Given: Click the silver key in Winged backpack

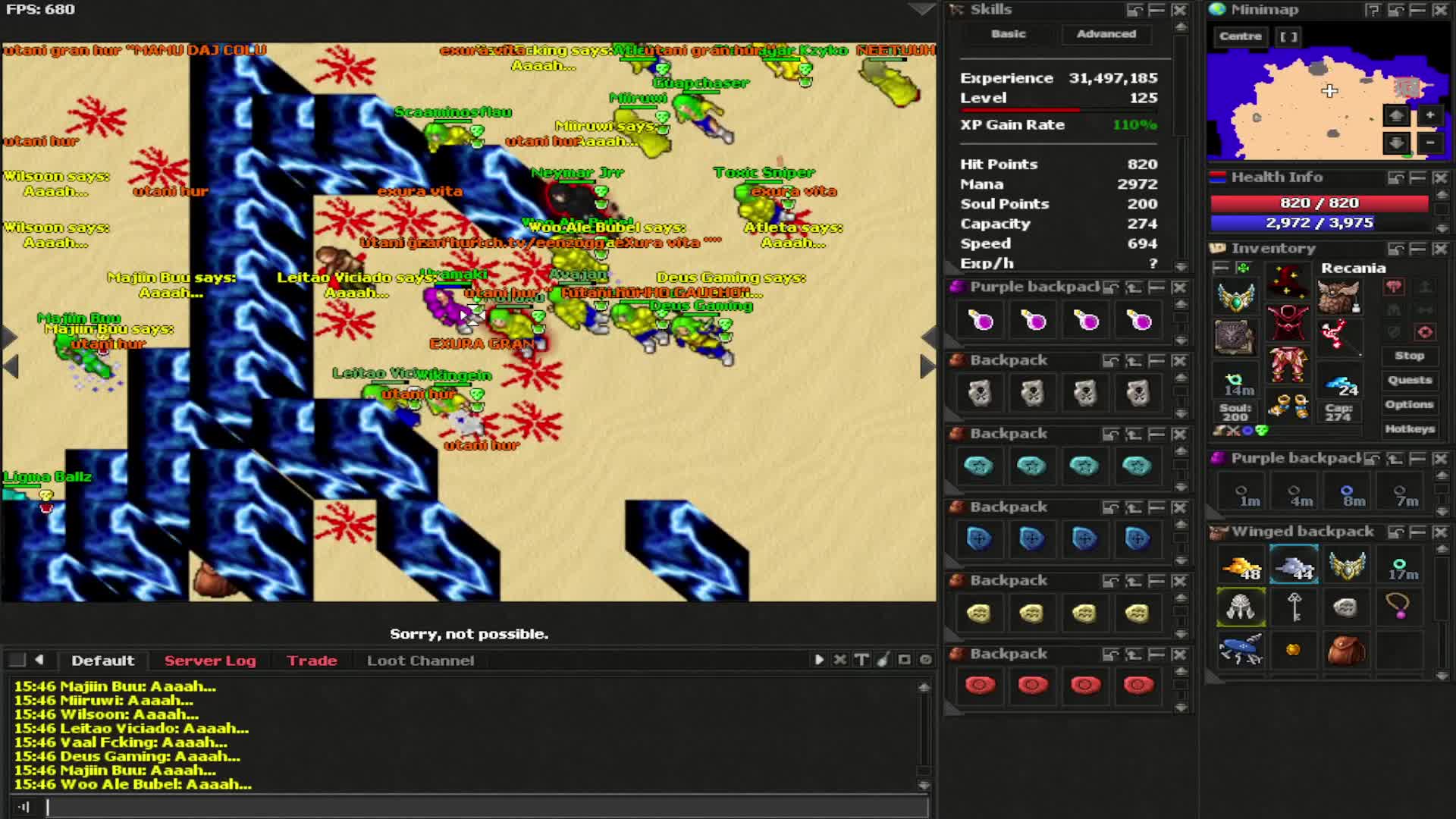Looking at the screenshot, I should (1294, 607).
